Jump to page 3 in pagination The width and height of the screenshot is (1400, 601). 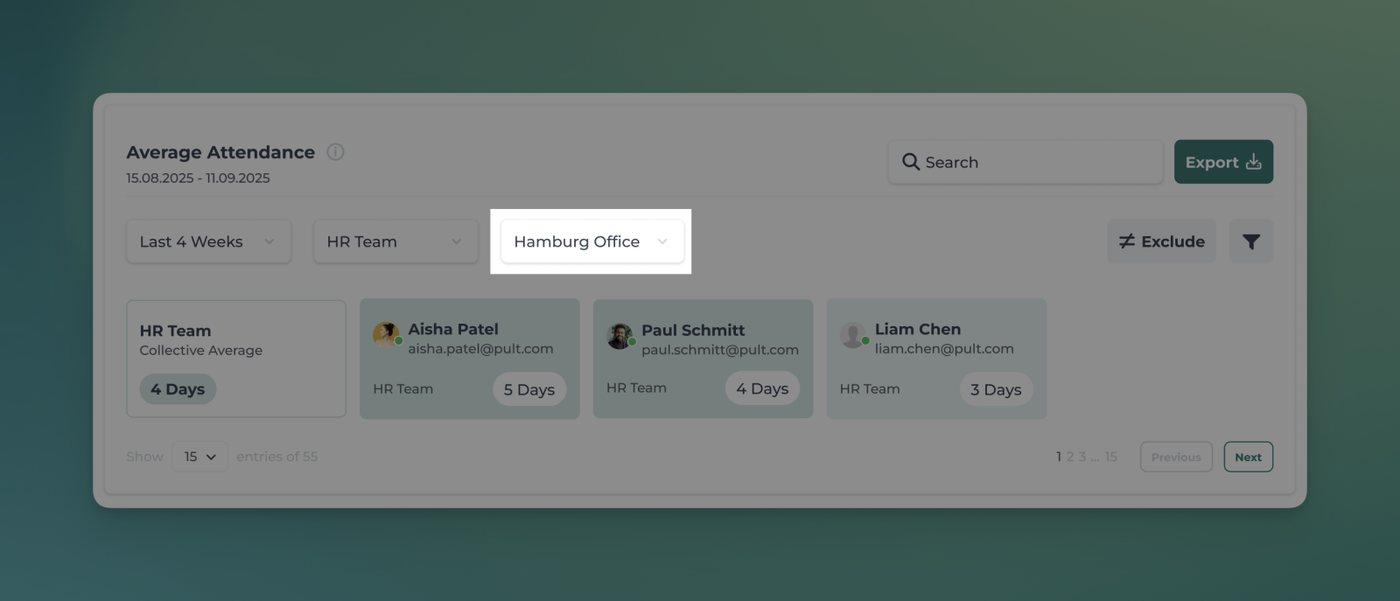pyautogui.click(x=1082, y=457)
